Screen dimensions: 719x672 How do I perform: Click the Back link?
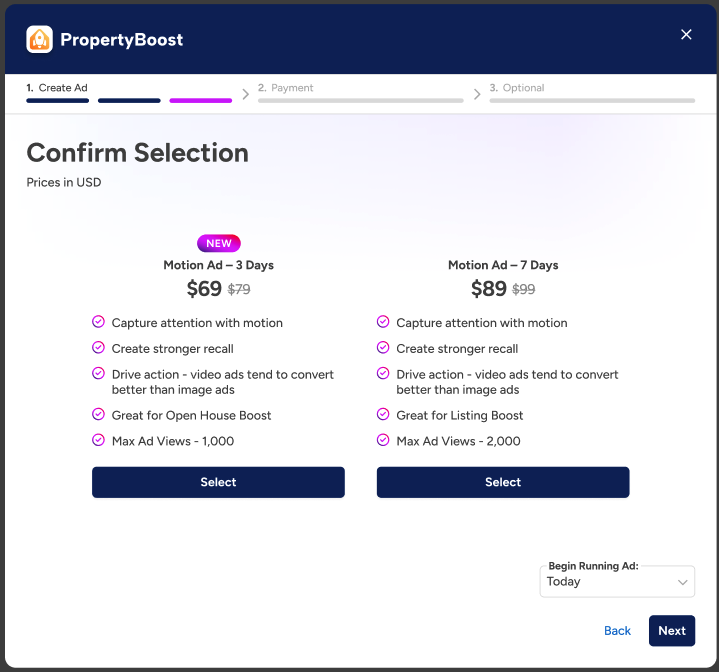(617, 631)
